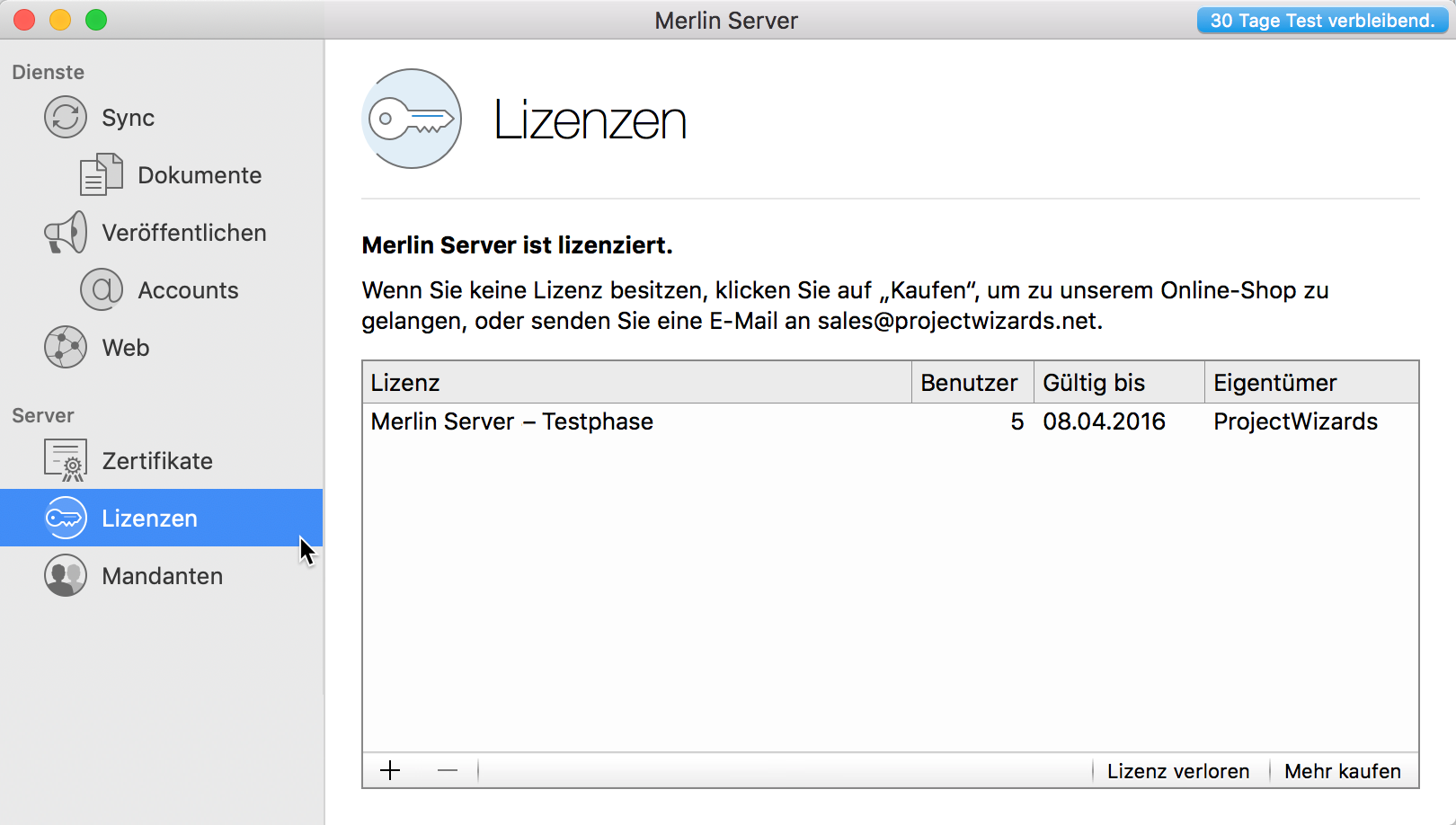The width and height of the screenshot is (1456, 825).
Task: Click the Zertifikate certificate icon
Action: [66, 460]
